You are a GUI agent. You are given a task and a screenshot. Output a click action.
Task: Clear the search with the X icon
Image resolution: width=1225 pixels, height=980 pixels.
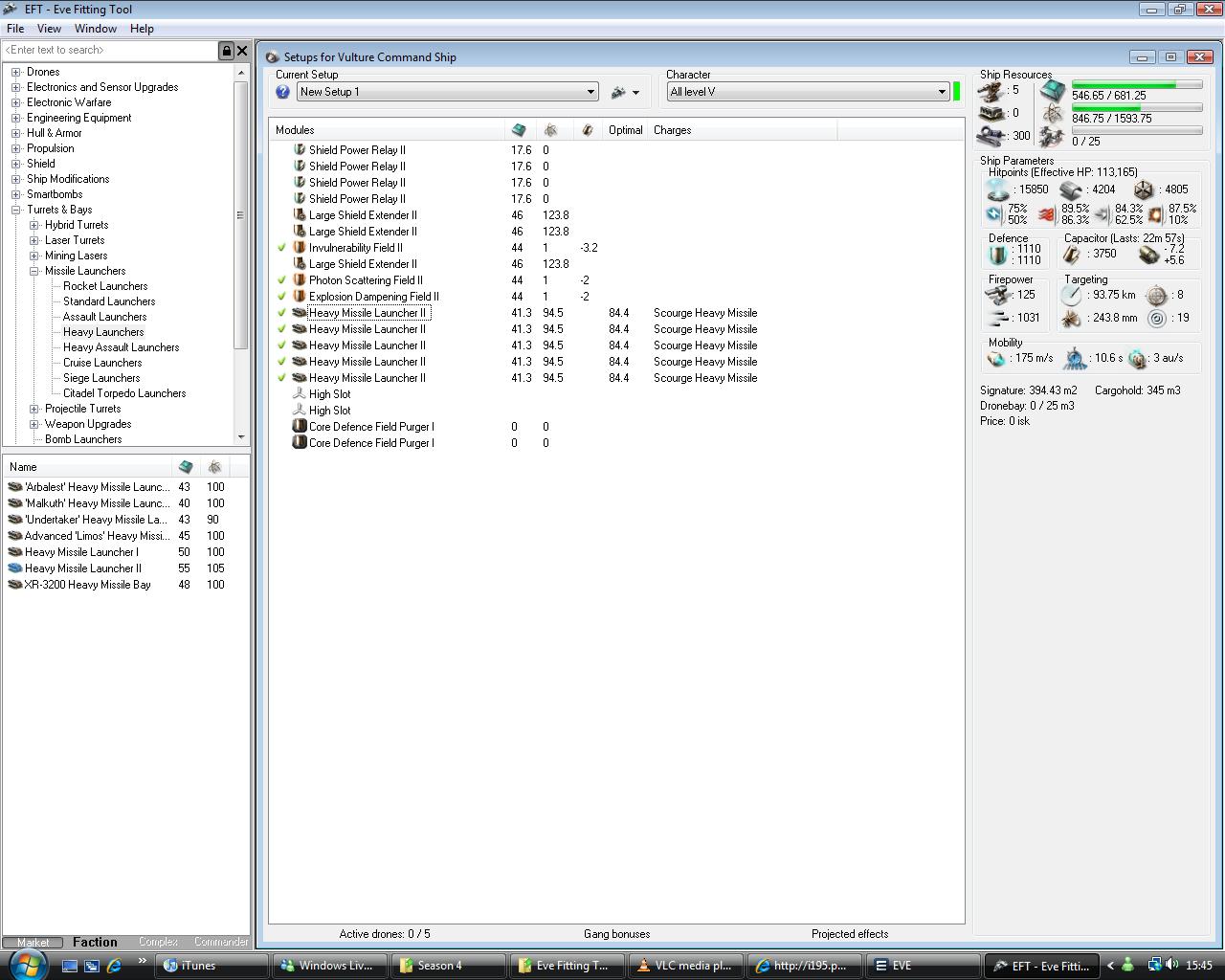[242, 51]
